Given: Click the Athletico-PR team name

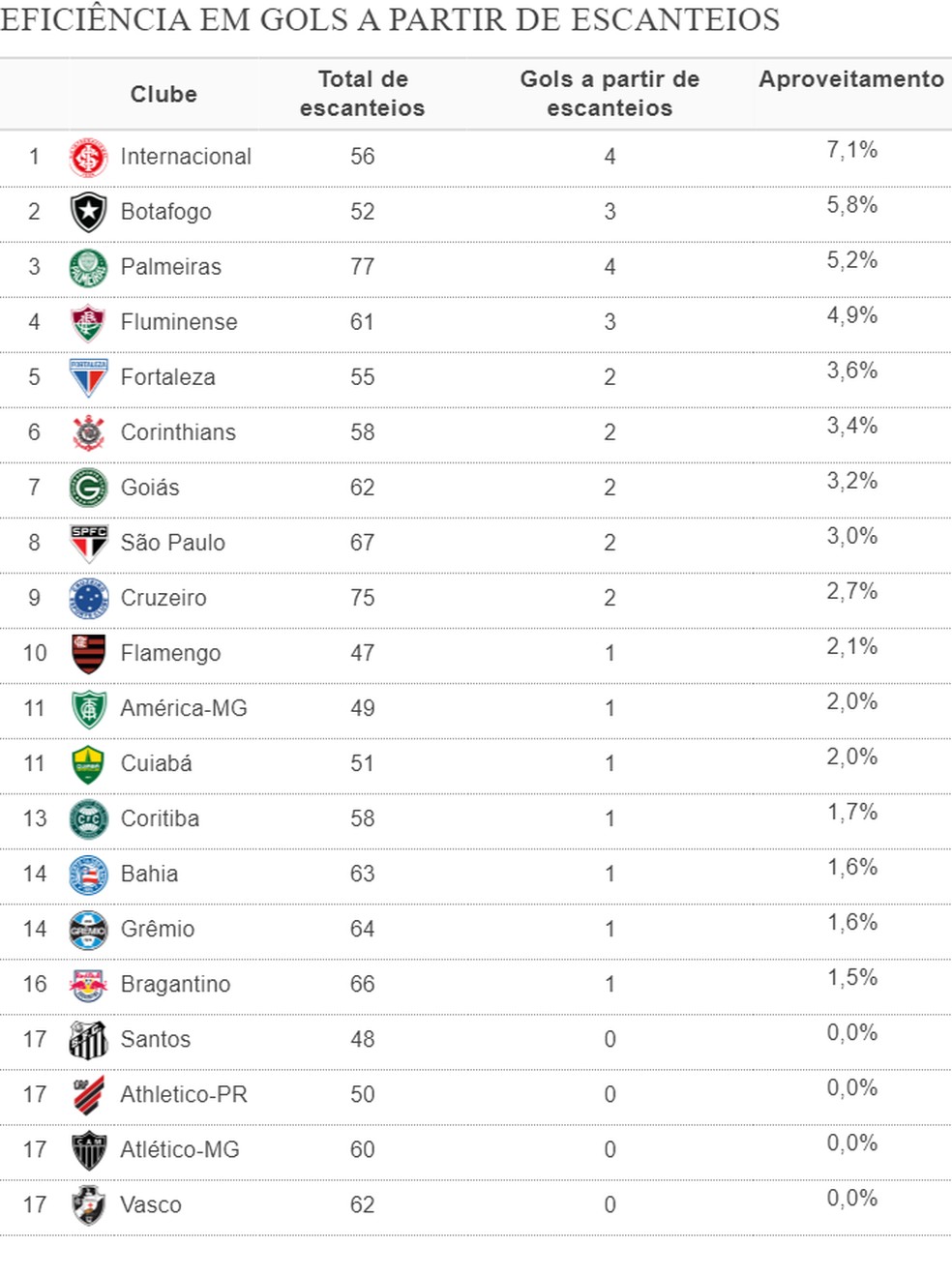Looking at the screenshot, I should 184,1094.
